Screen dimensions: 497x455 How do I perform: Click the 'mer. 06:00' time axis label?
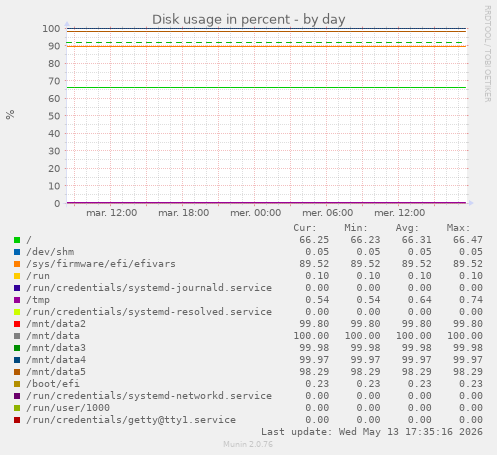pyautogui.click(x=328, y=213)
